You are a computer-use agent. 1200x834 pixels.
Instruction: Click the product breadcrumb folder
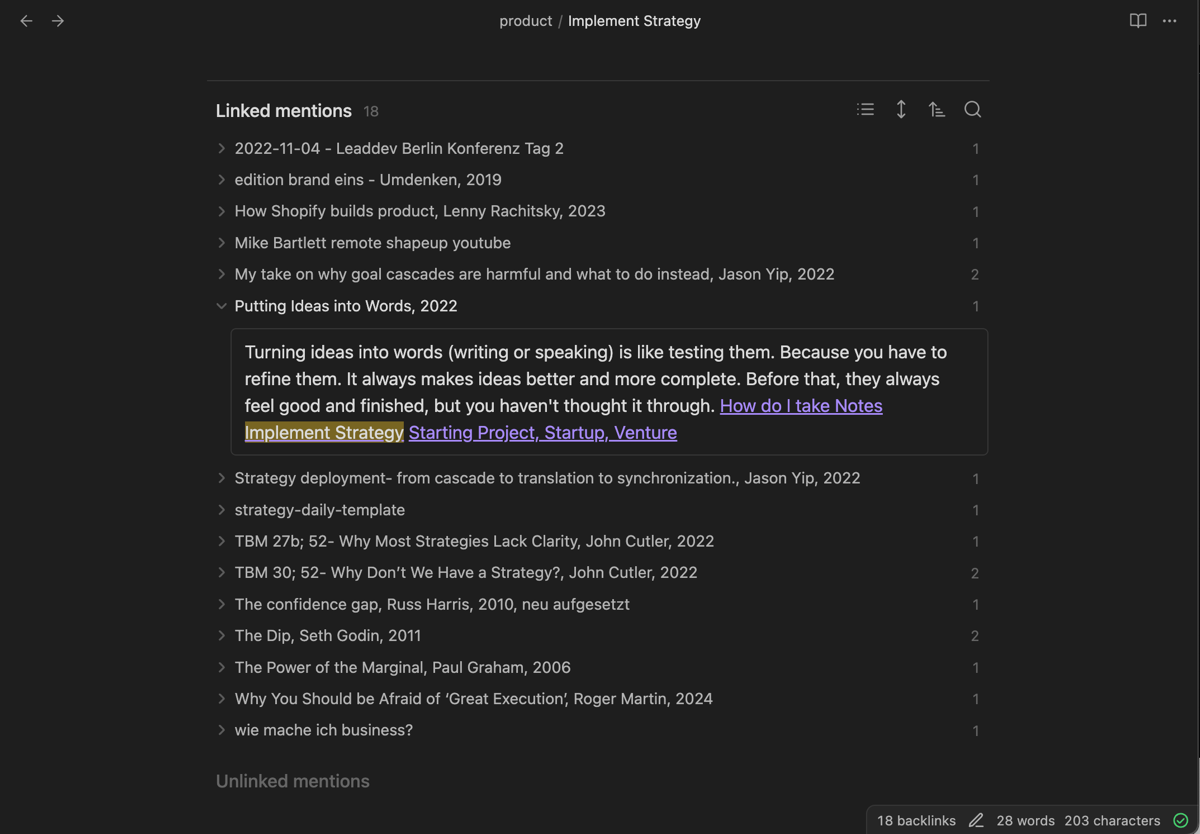[526, 21]
